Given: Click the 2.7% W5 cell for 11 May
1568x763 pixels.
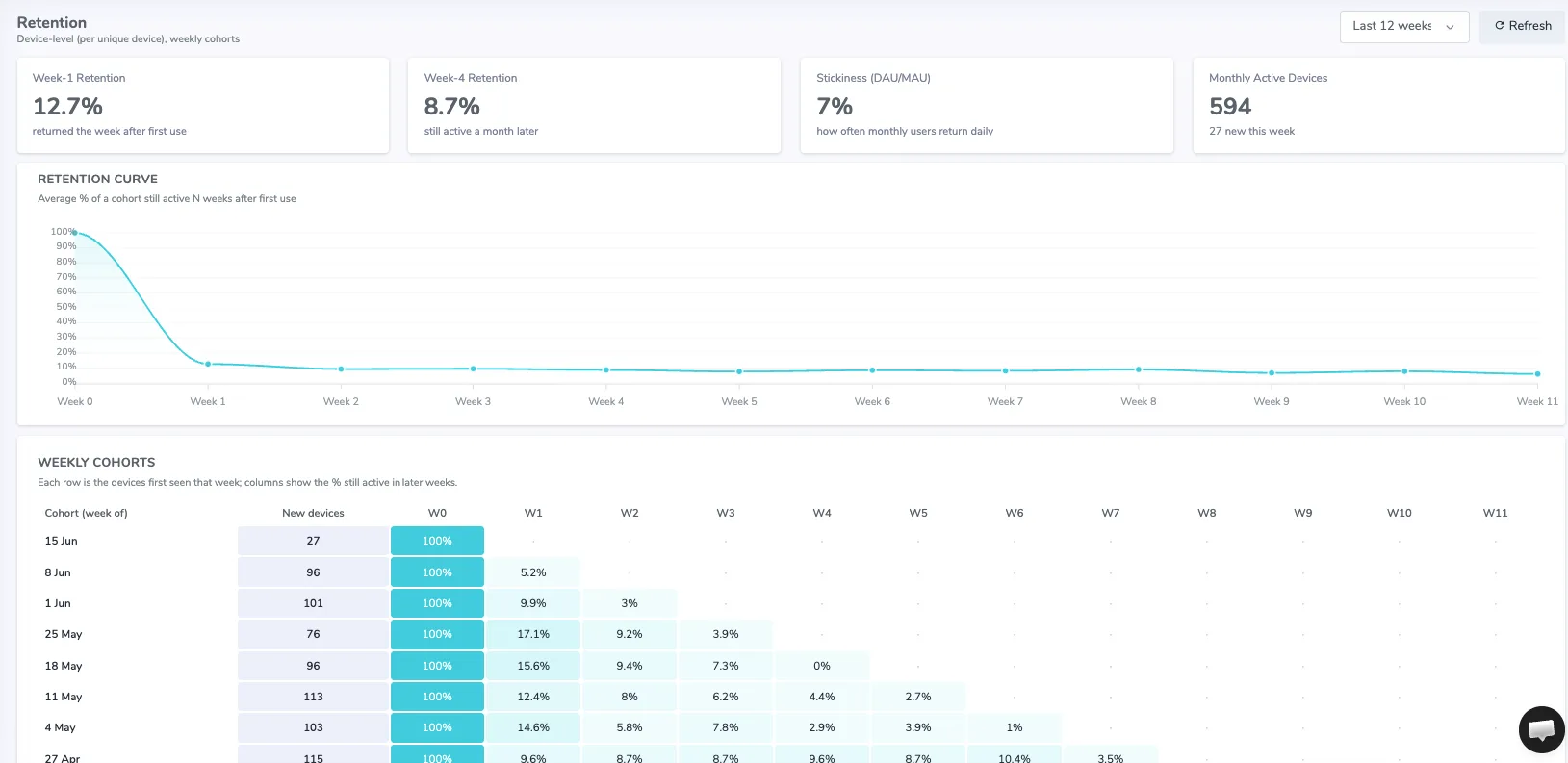Looking at the screenshot, I should 918,697.
